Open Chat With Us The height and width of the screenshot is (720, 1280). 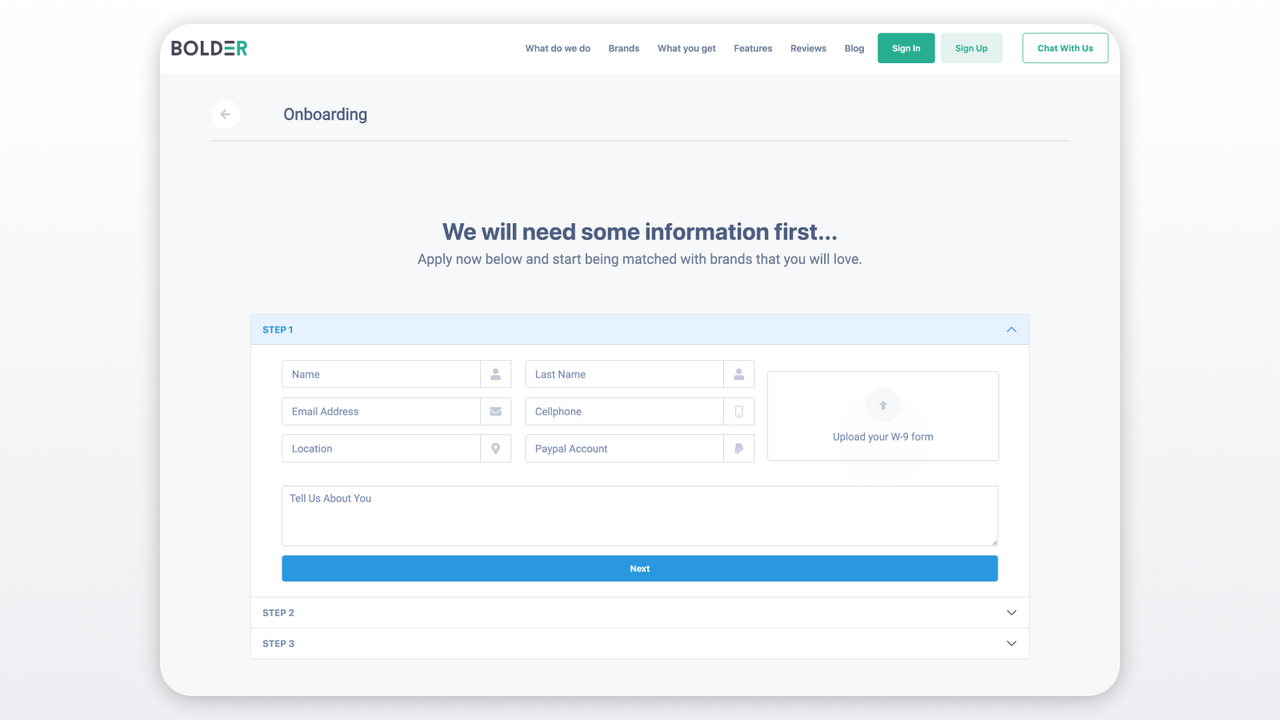(1064, 47)
